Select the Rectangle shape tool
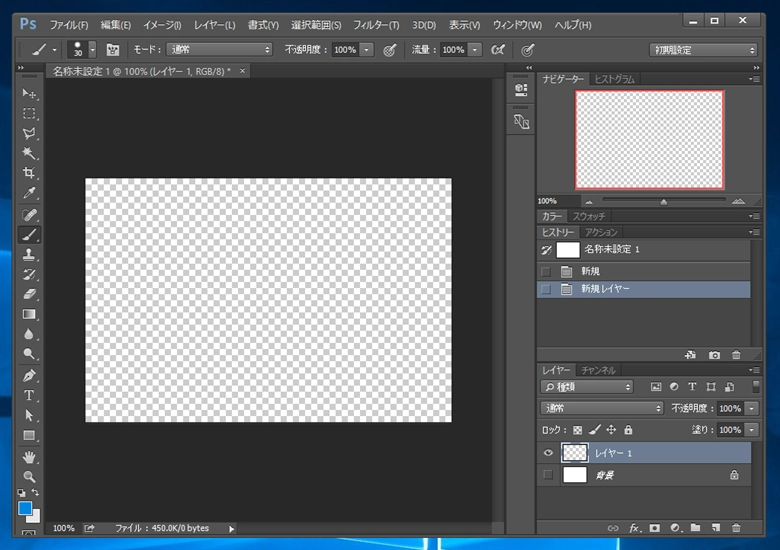Image resolution: width=780 pixels, height=550 pixels. coord(29,436)
